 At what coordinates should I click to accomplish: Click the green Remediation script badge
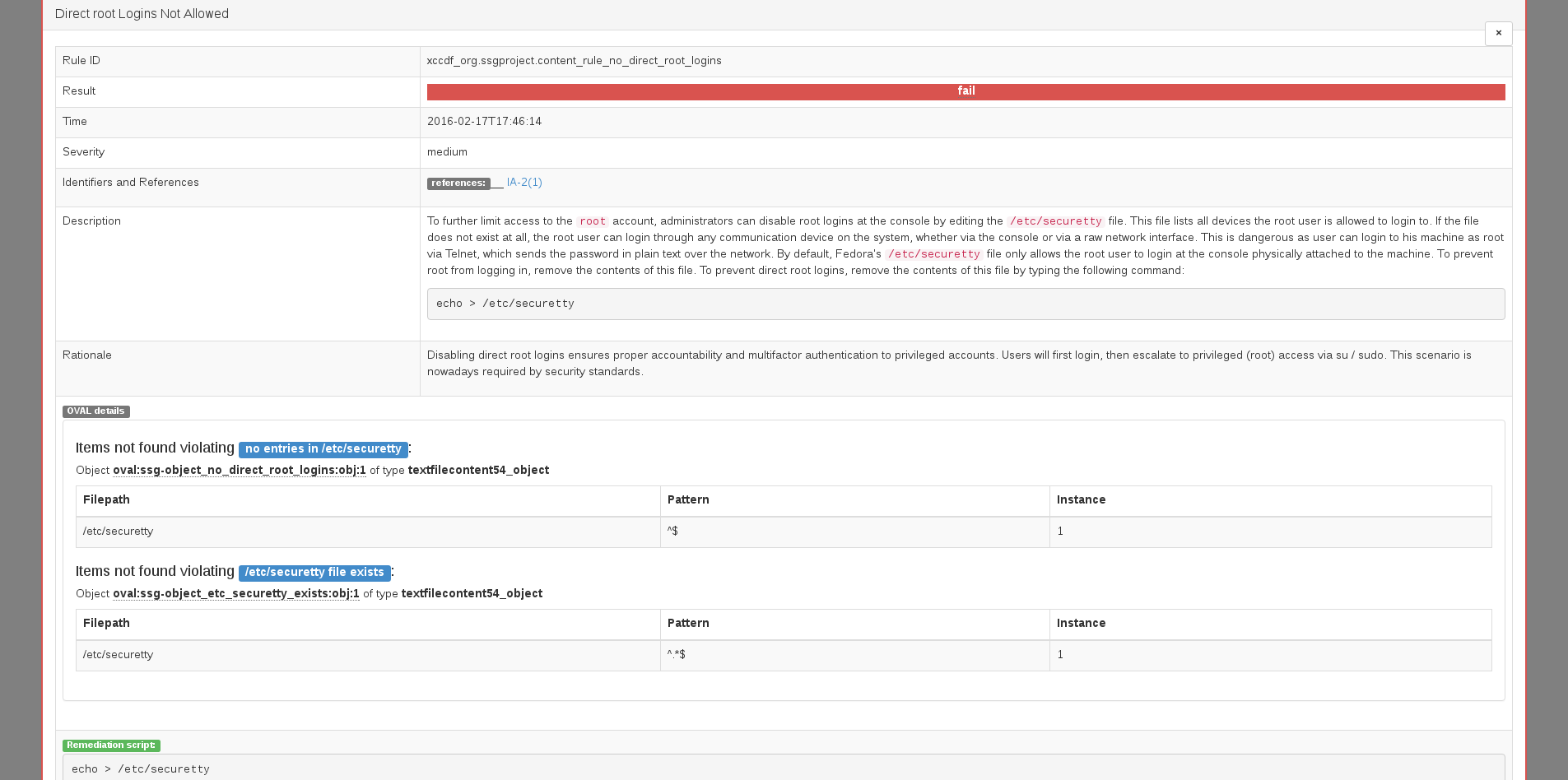click(x=111, y=745)
